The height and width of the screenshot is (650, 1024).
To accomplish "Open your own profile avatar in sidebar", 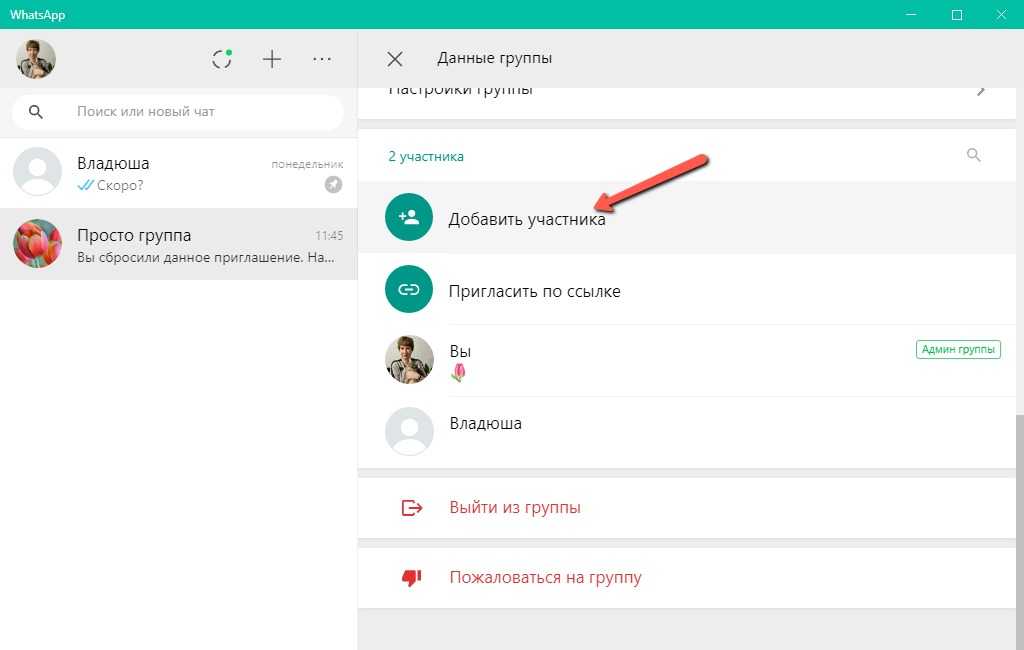I will pos(36,59).
